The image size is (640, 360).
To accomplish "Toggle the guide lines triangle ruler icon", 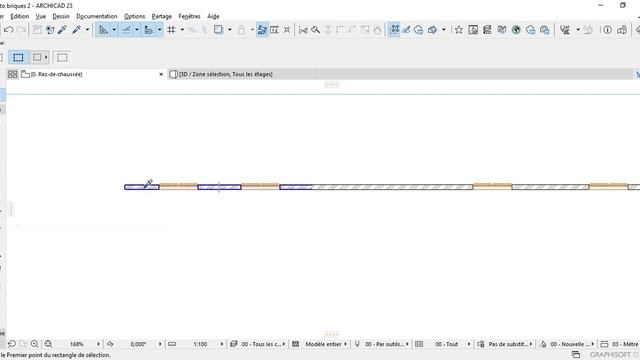I will pyautogui.click(x=104, y=30).
